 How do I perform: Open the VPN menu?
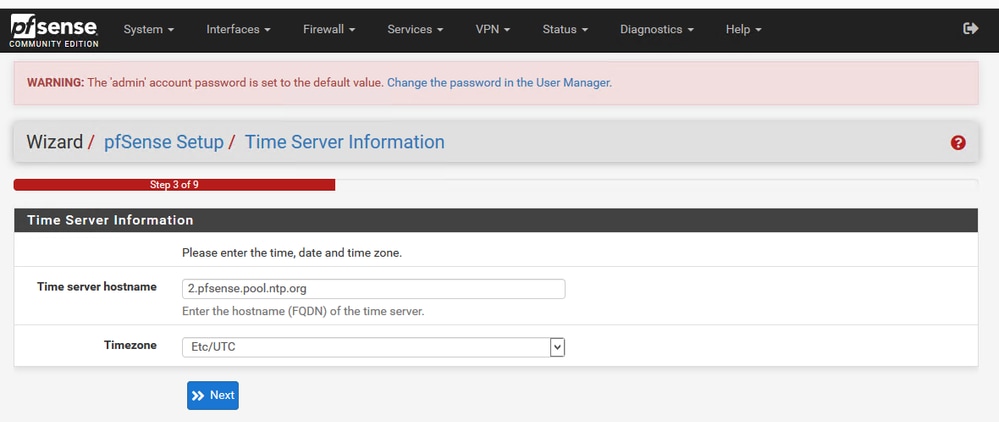(x=492, y=29)
